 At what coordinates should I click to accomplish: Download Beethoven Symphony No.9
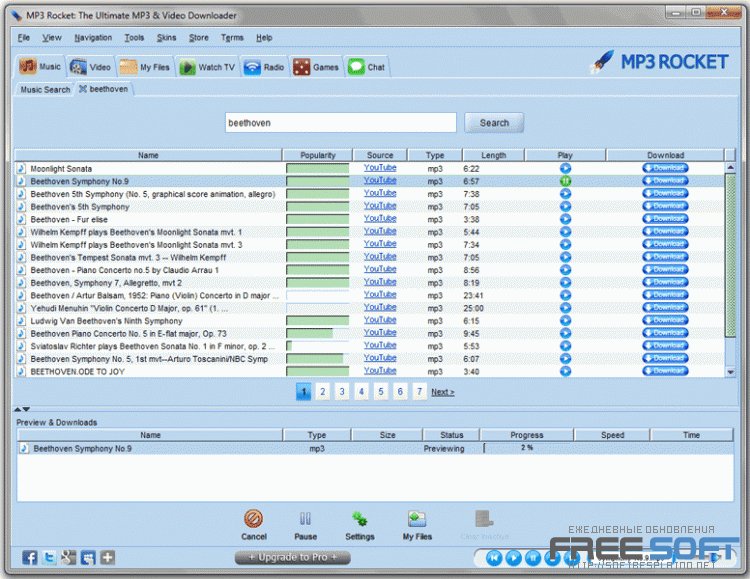click(665, 181)
